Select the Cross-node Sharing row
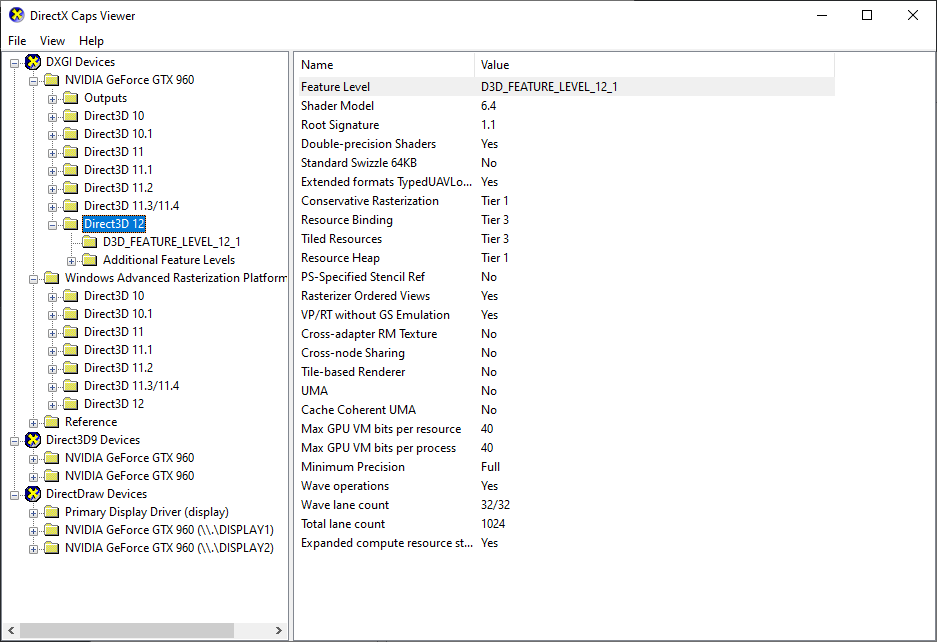 (567, 353)
